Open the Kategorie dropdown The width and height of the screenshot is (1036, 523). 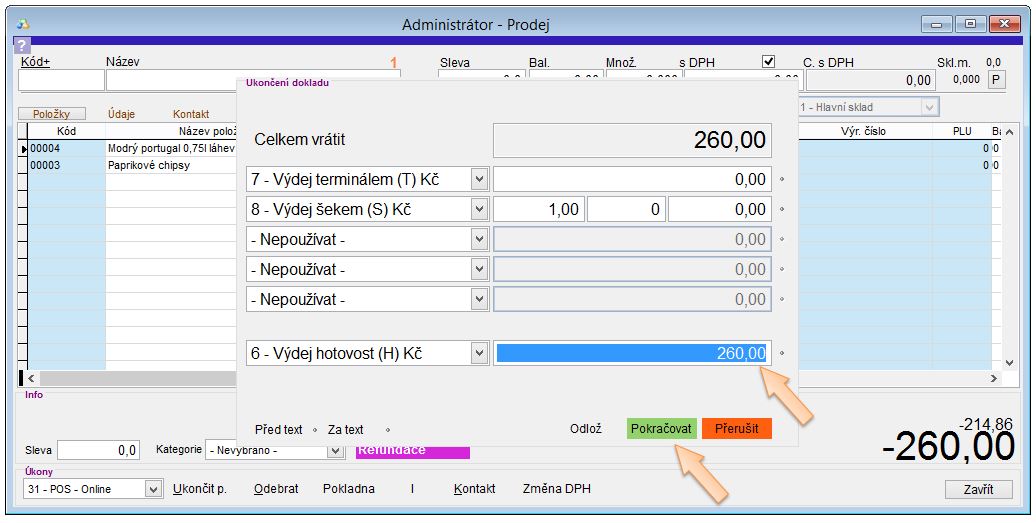click(336, 451)
